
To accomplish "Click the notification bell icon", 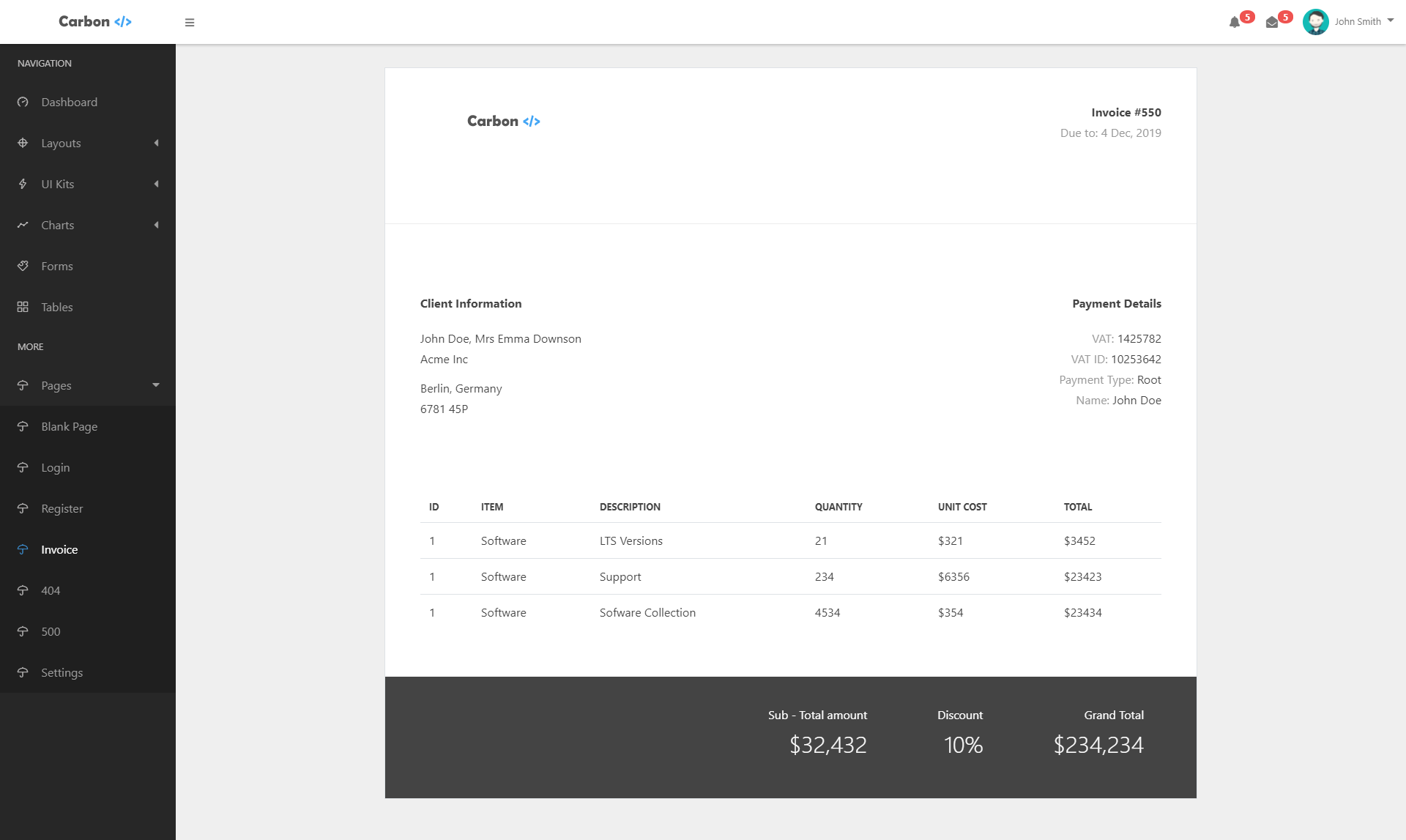I will 1235,23.
